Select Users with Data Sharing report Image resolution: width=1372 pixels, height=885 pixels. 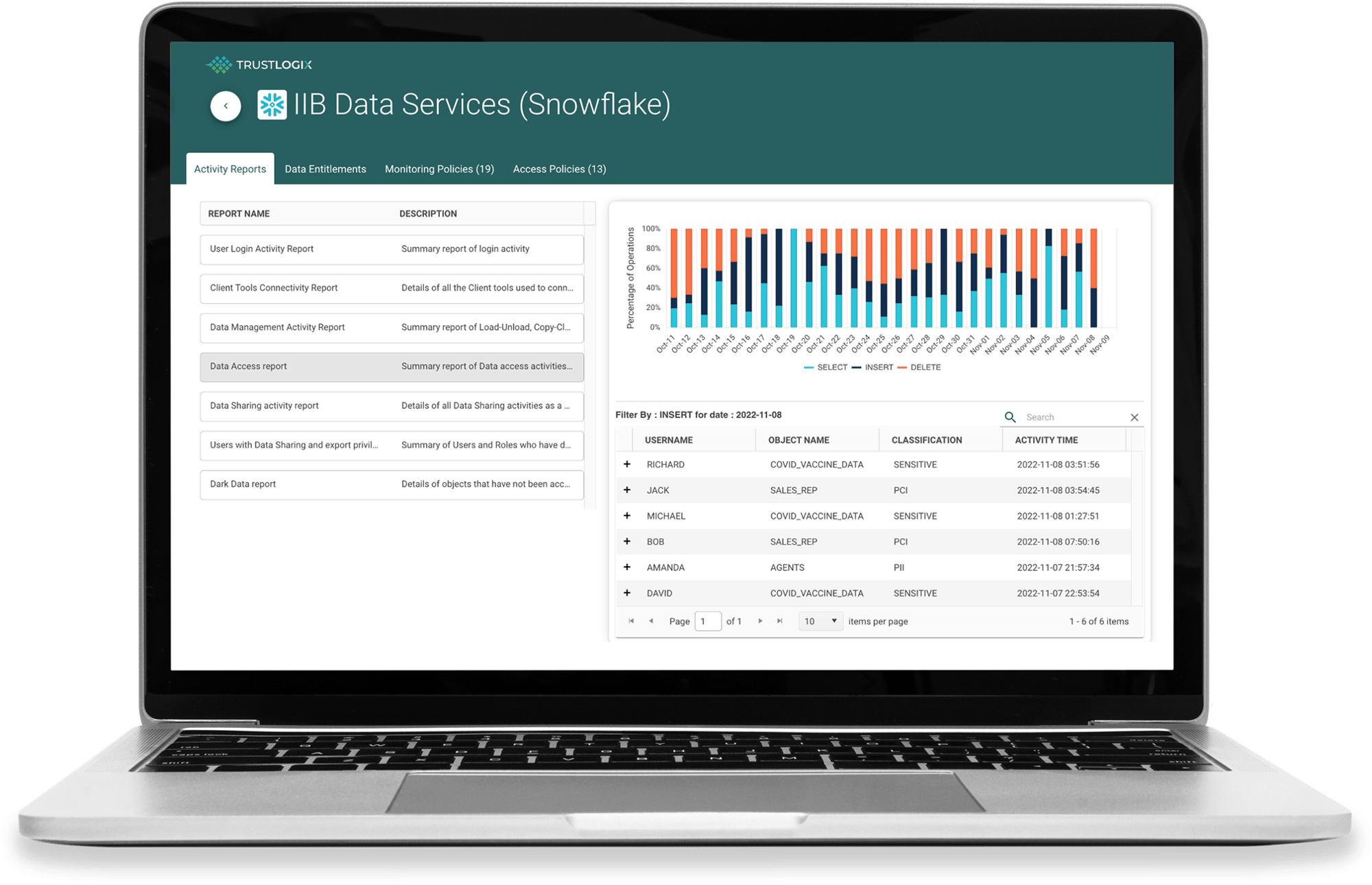coord(392,445)
